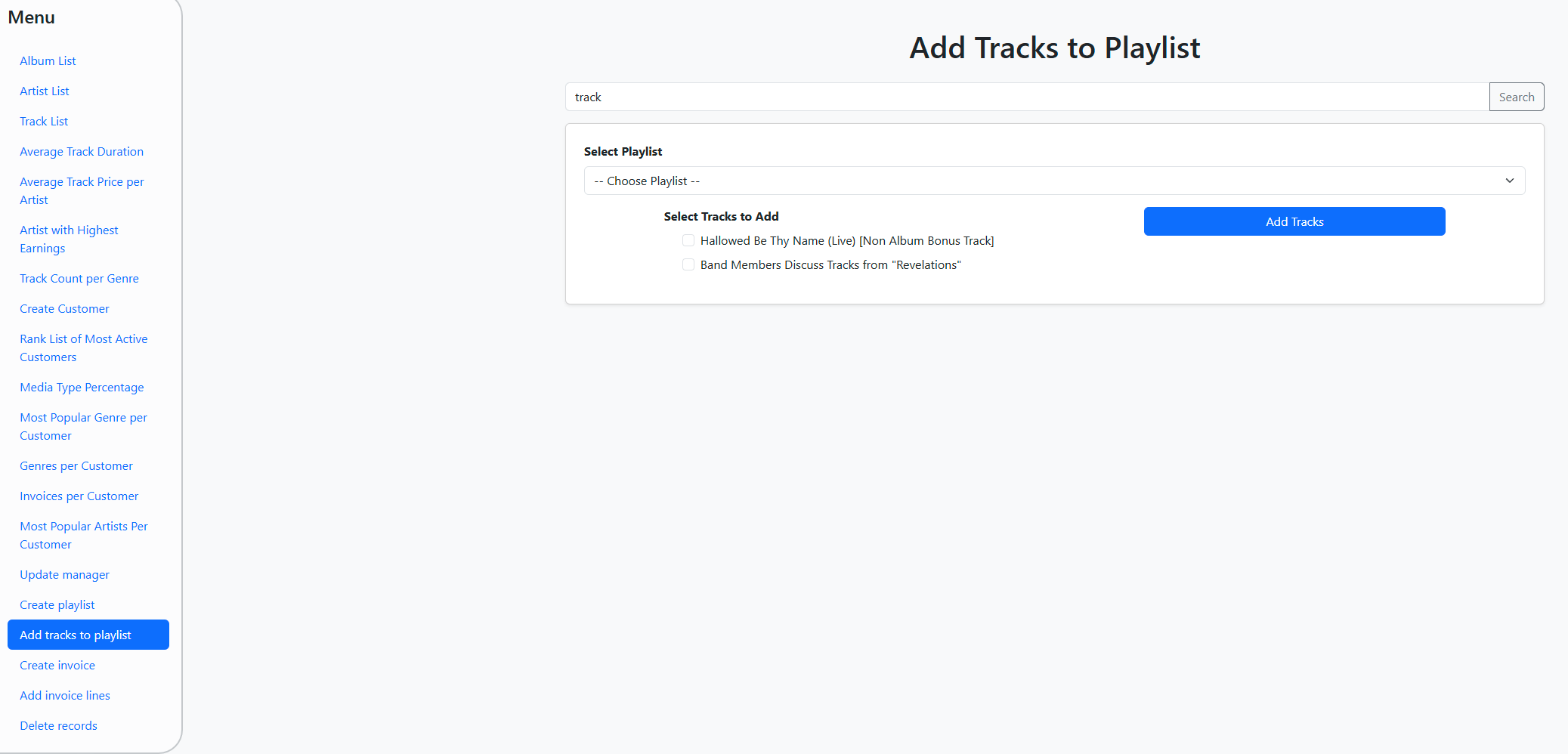
Task: Click the dropdown chevron arrow for playlist
Action: (1509, 181)
